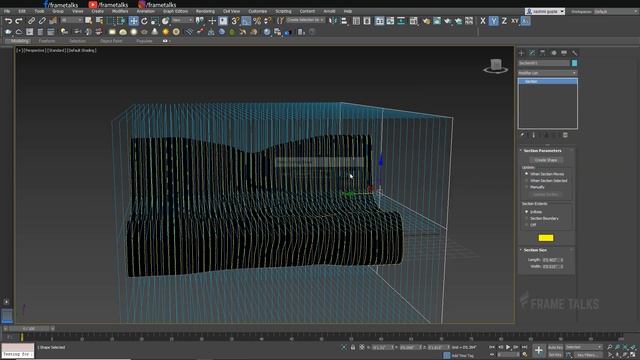
Task: Open the Utilities tab in command panel
Action: pyautogui.click(x=575, y=53)
